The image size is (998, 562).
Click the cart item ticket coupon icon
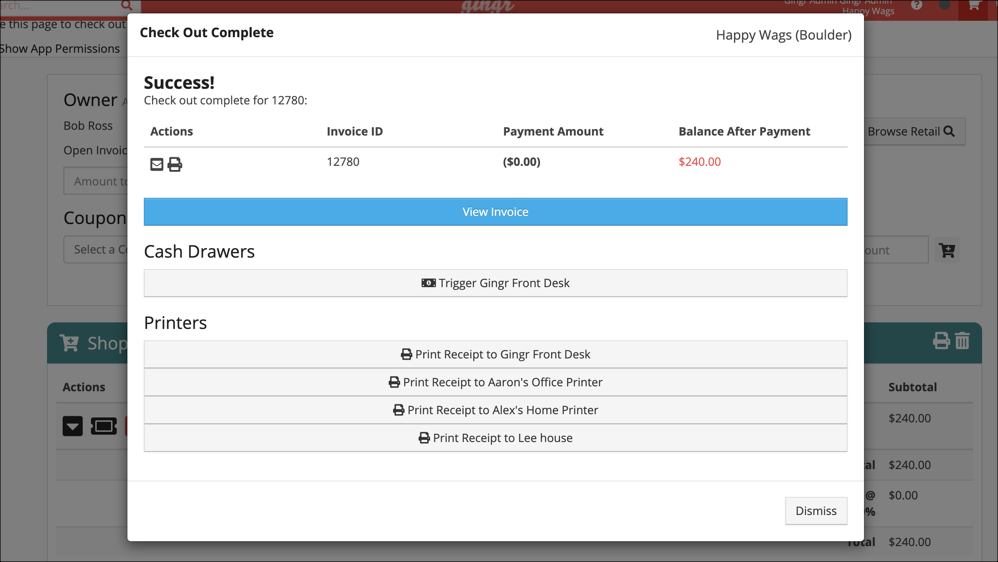pyautogui.click(x=104, y=426)
